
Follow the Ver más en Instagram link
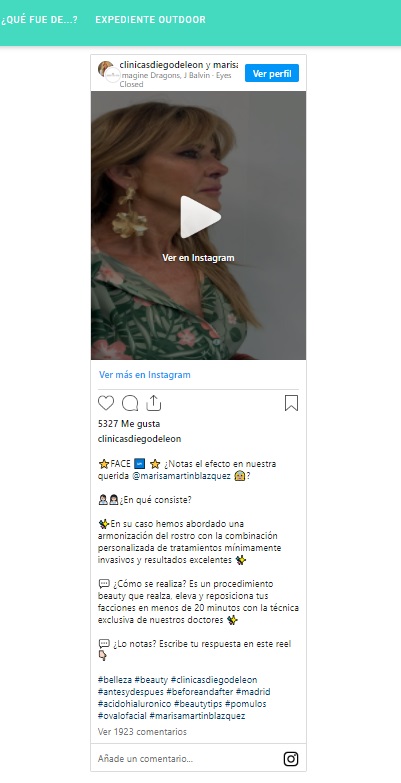(145, 375)
